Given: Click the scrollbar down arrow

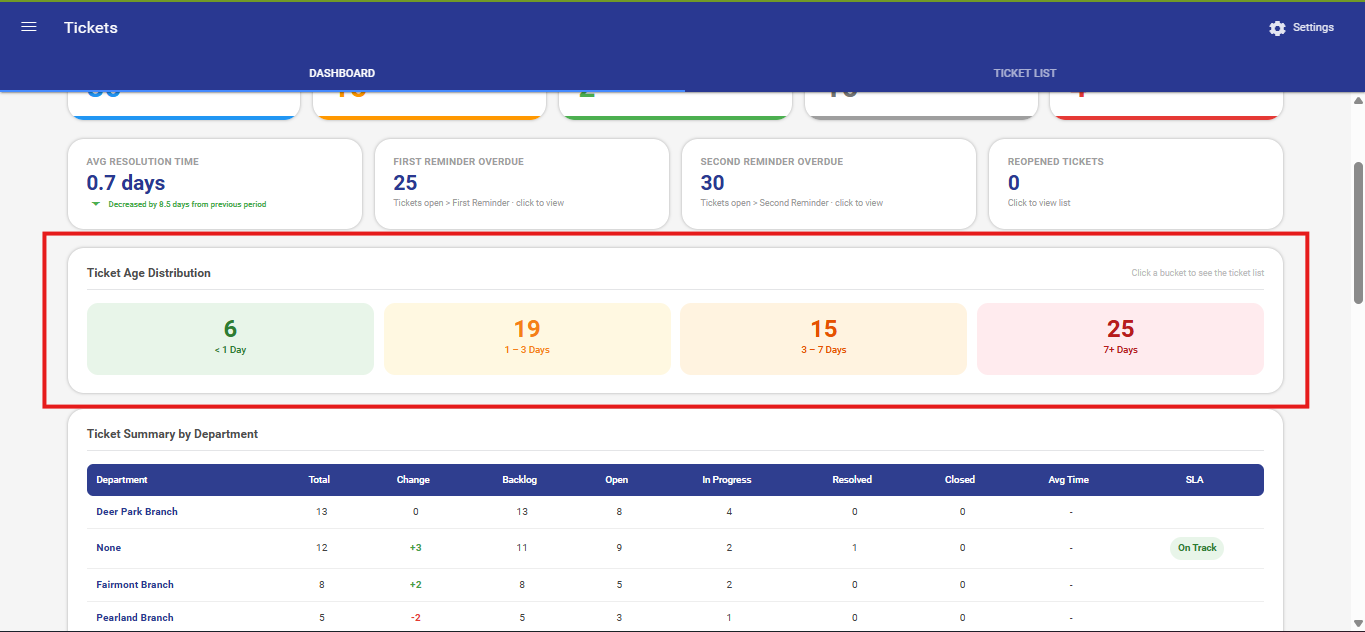Looking at the screenshot, I should (x=1358, y=624).
